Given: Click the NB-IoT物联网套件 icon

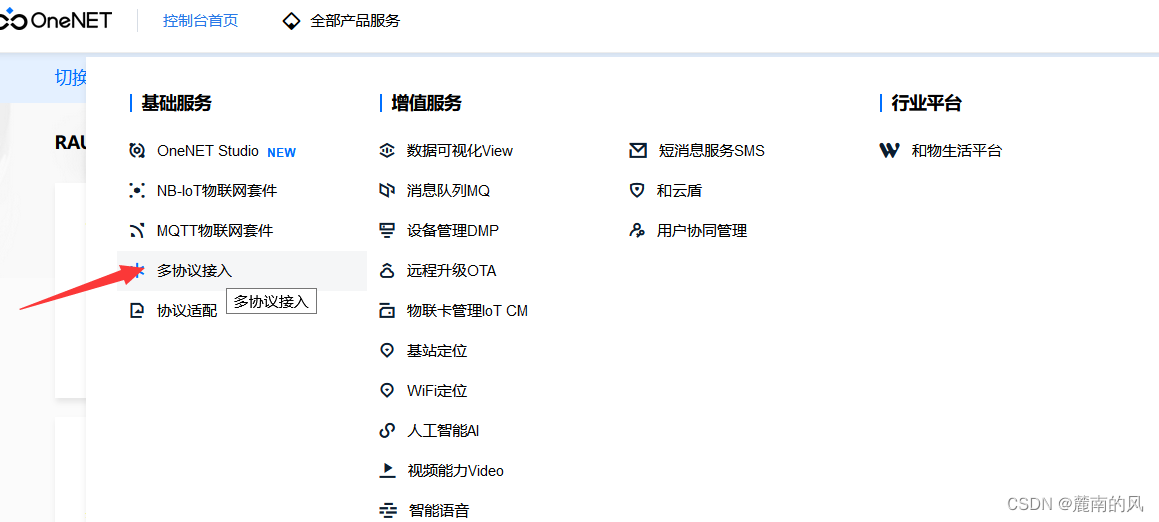Looking at the screenshot, I should (x=137, y=191).
